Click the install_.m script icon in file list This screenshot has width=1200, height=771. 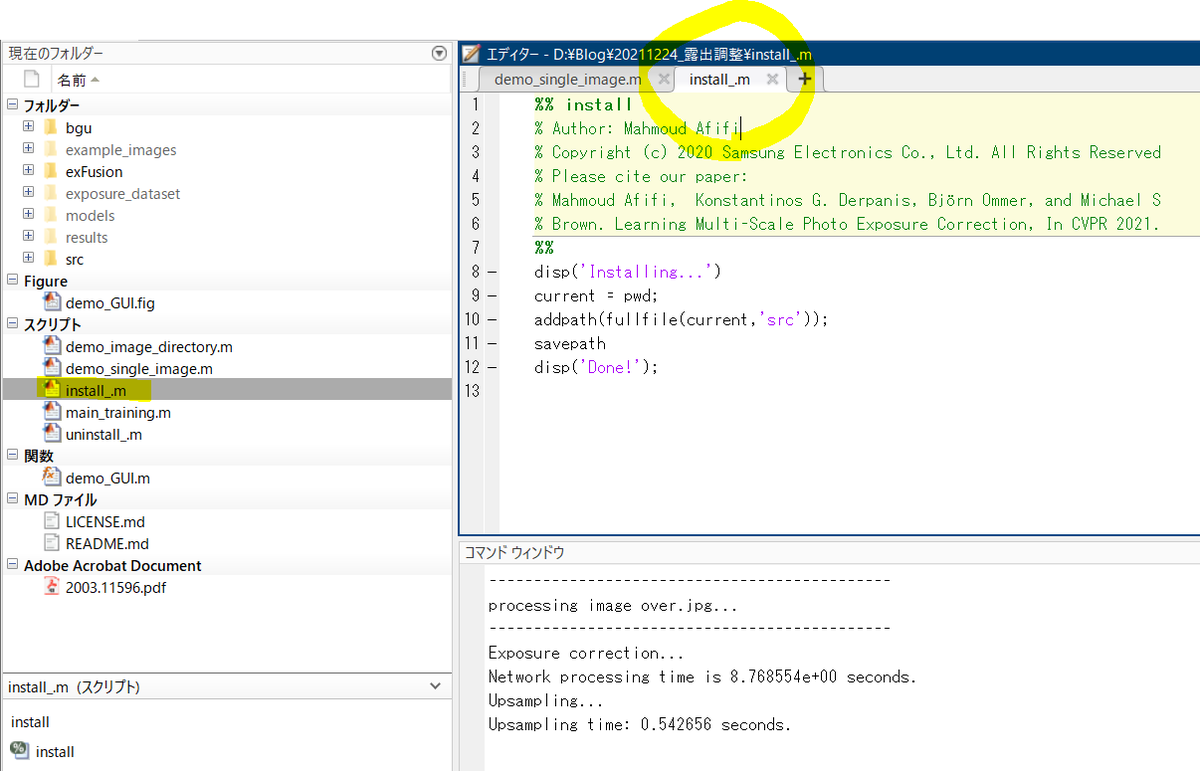click(x=52, y=389)
